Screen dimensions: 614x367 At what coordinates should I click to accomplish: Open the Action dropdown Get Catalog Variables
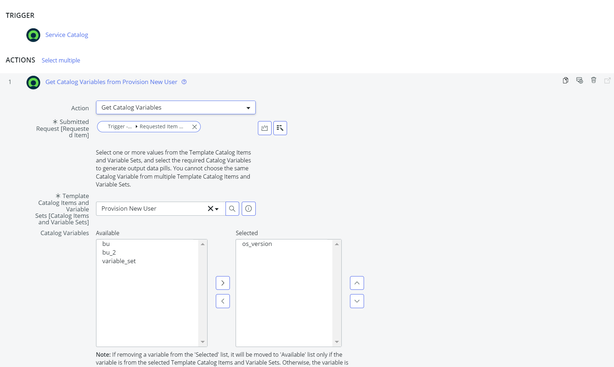176,107
